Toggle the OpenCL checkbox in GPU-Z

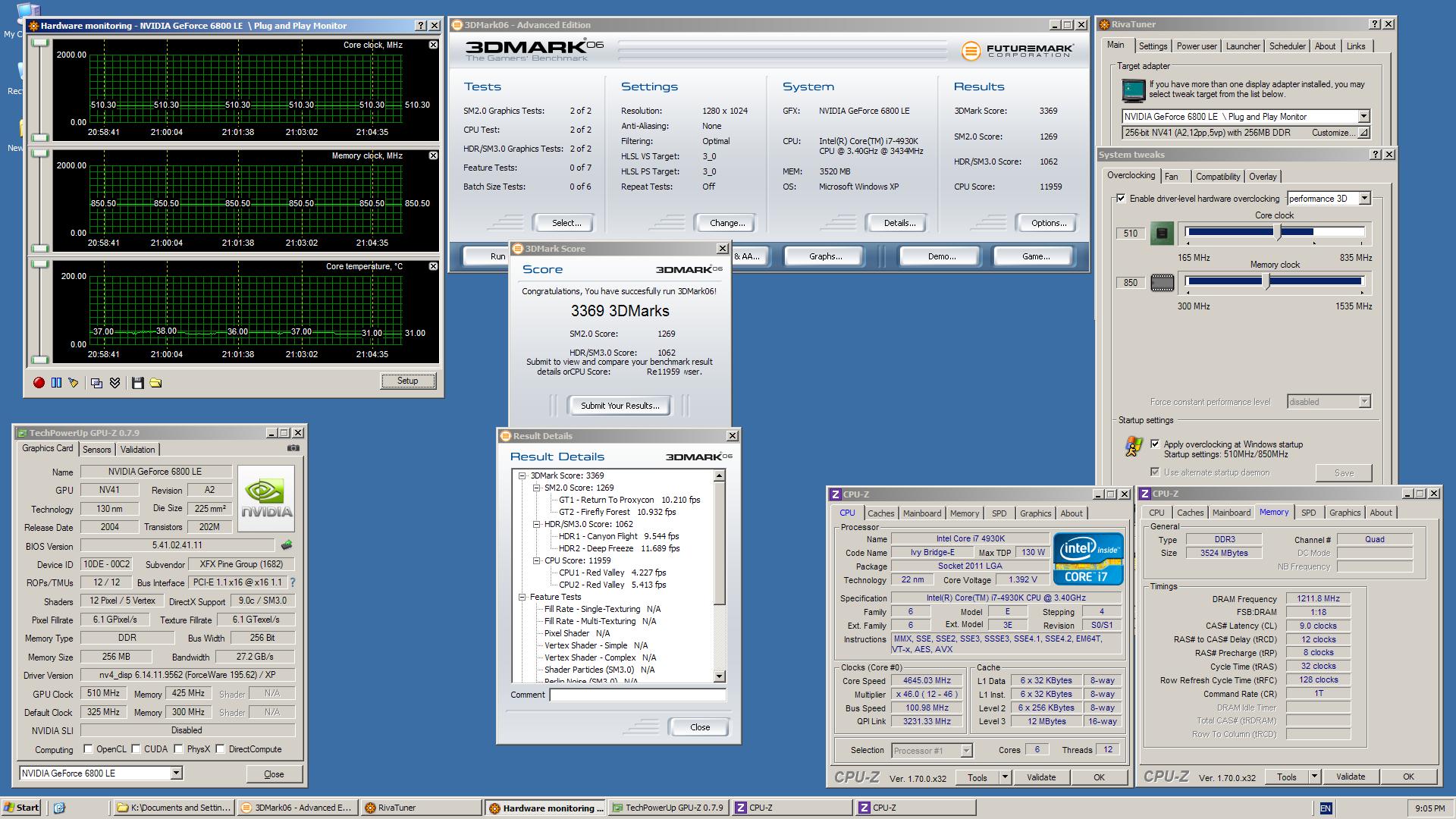(88, 749)
